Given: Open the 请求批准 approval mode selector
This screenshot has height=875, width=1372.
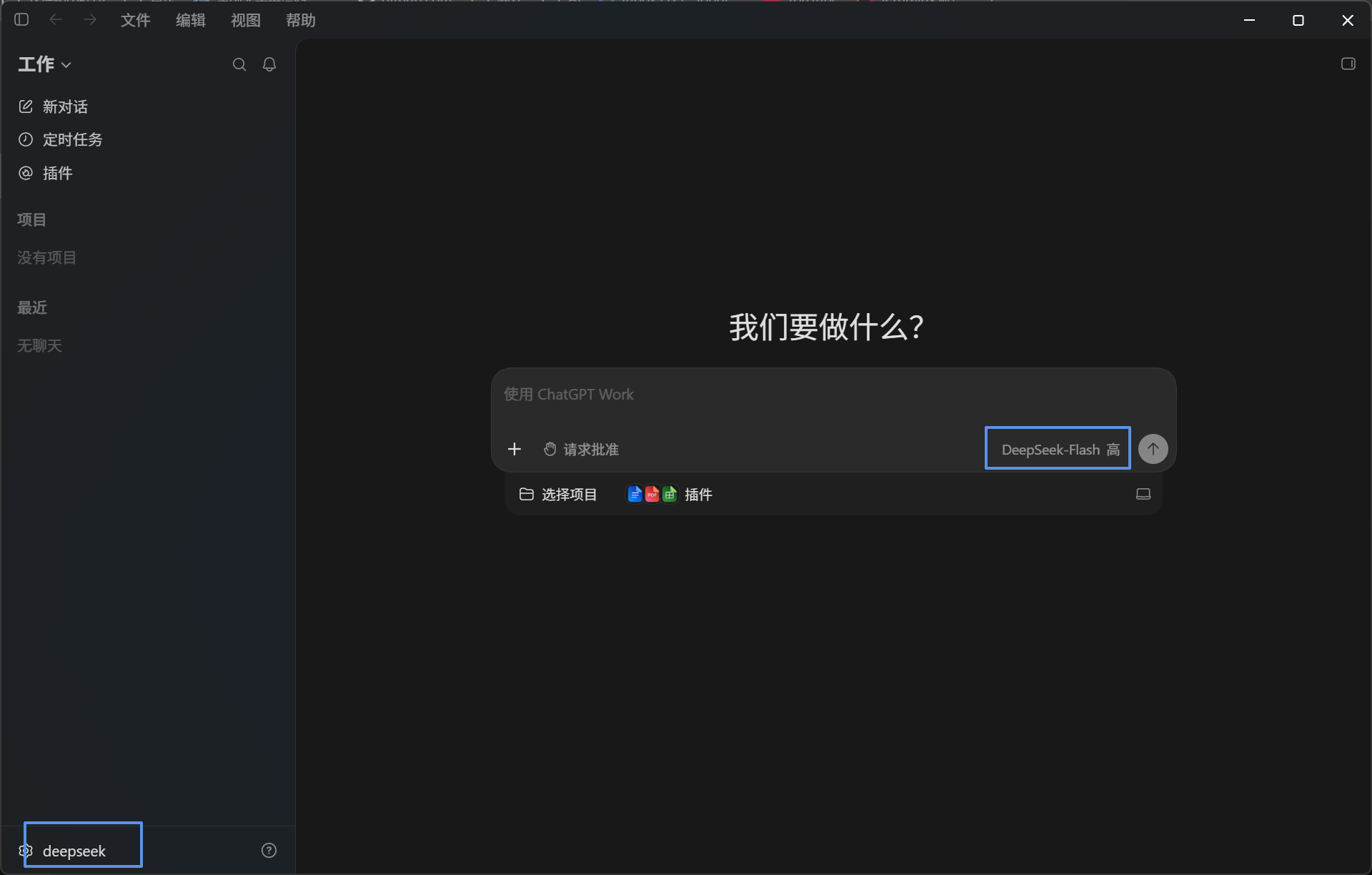Looking at the screenshot, I should (x=581, y=449).
